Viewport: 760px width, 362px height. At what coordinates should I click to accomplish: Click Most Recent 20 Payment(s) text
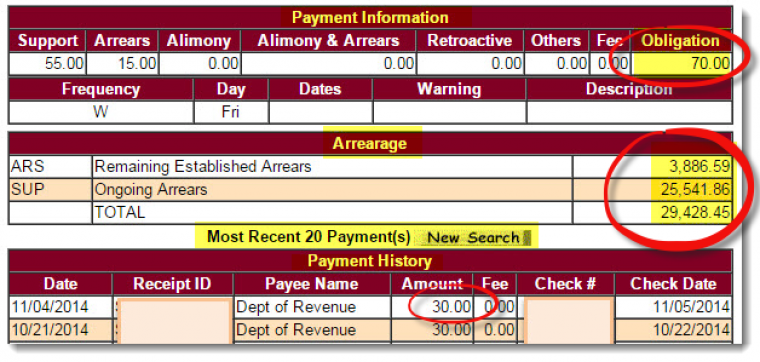click(x=308, y=236)
